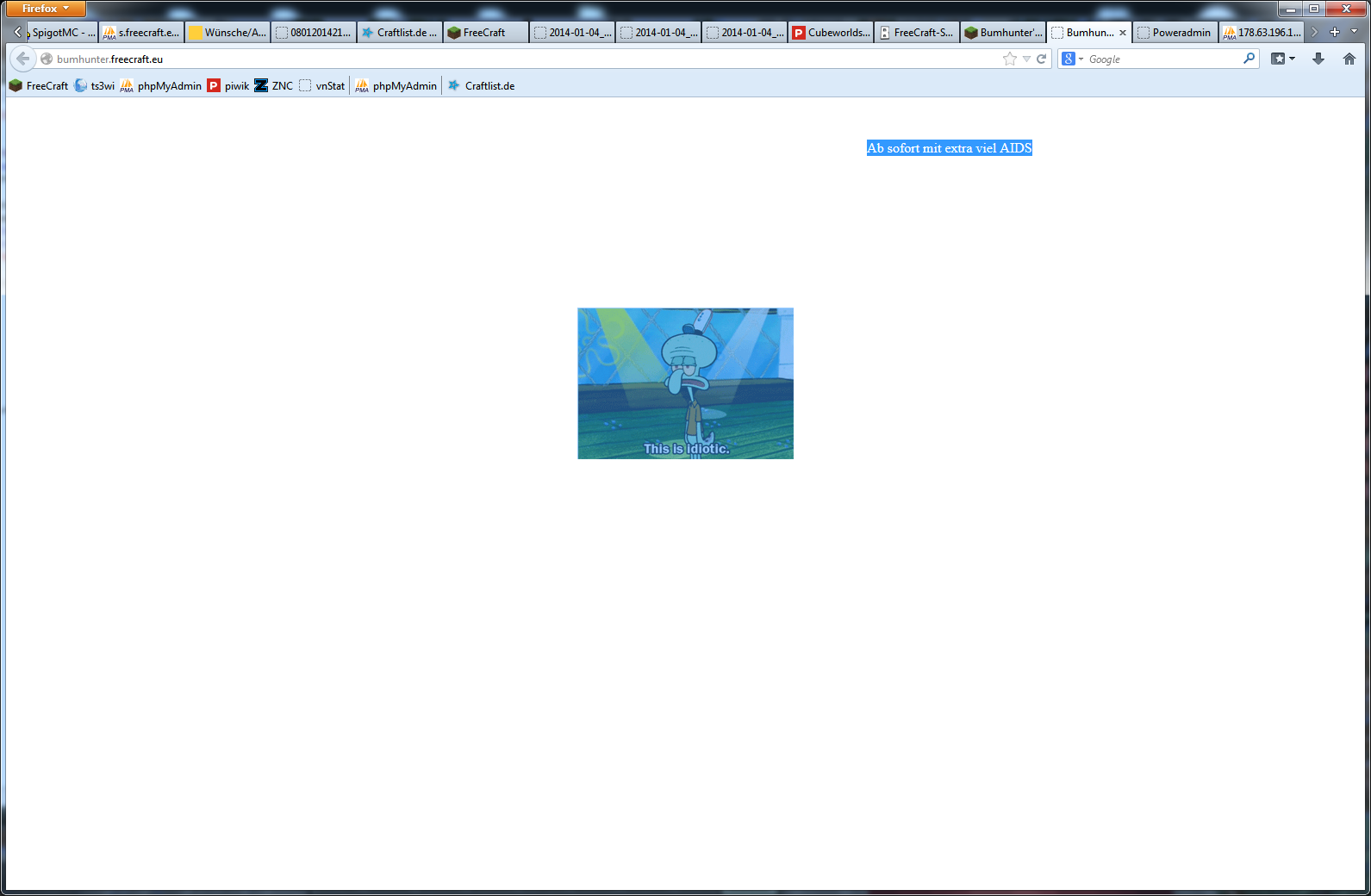The image size is (1371, 896).
Task: Switch to the Wünsche/A... tab
Action: [227, 33]
